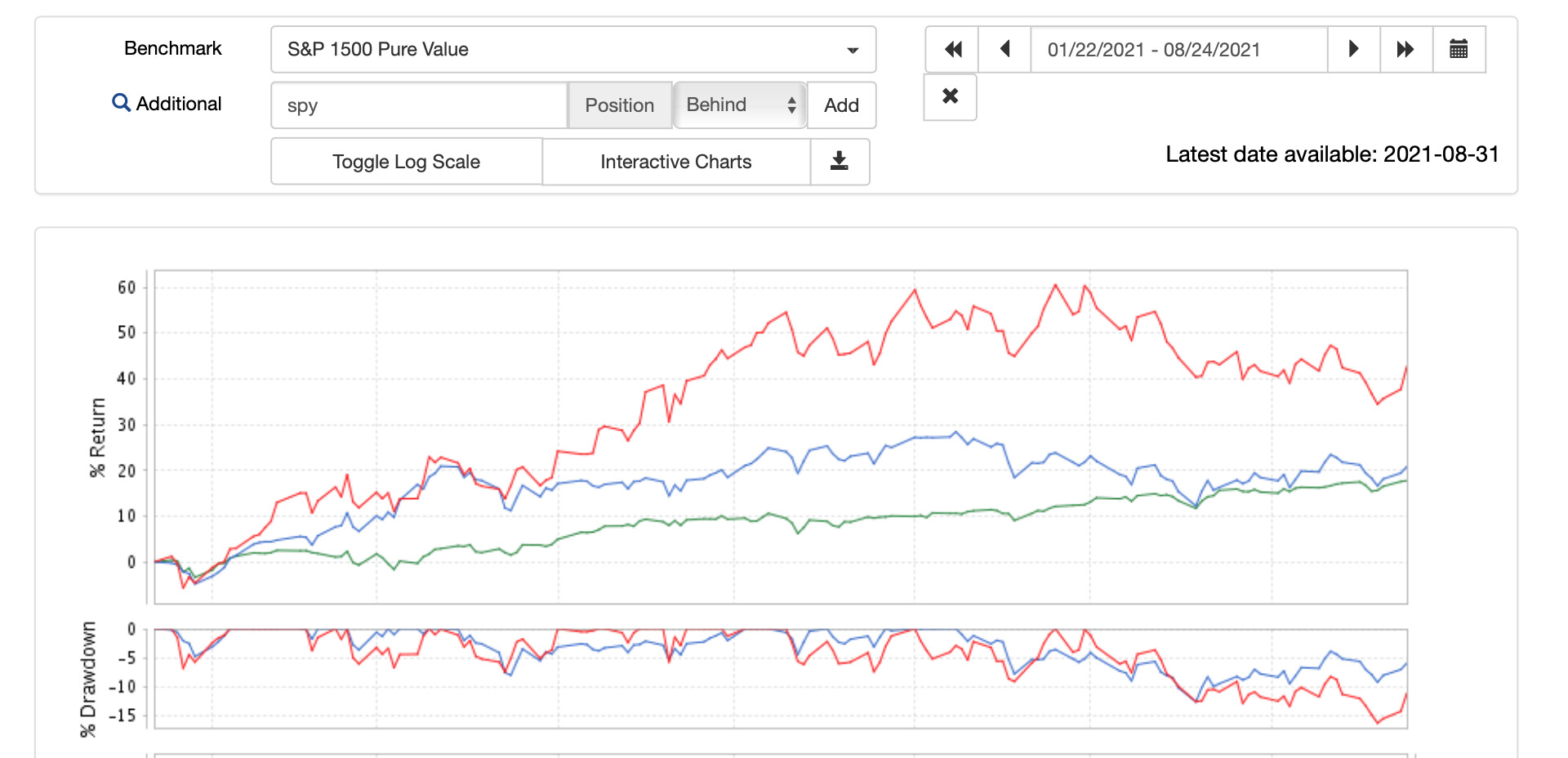Click the date range field 01/22/2021 - 08/24/2021
This screenshot has width=1568, height=758.
(1178, 50)
